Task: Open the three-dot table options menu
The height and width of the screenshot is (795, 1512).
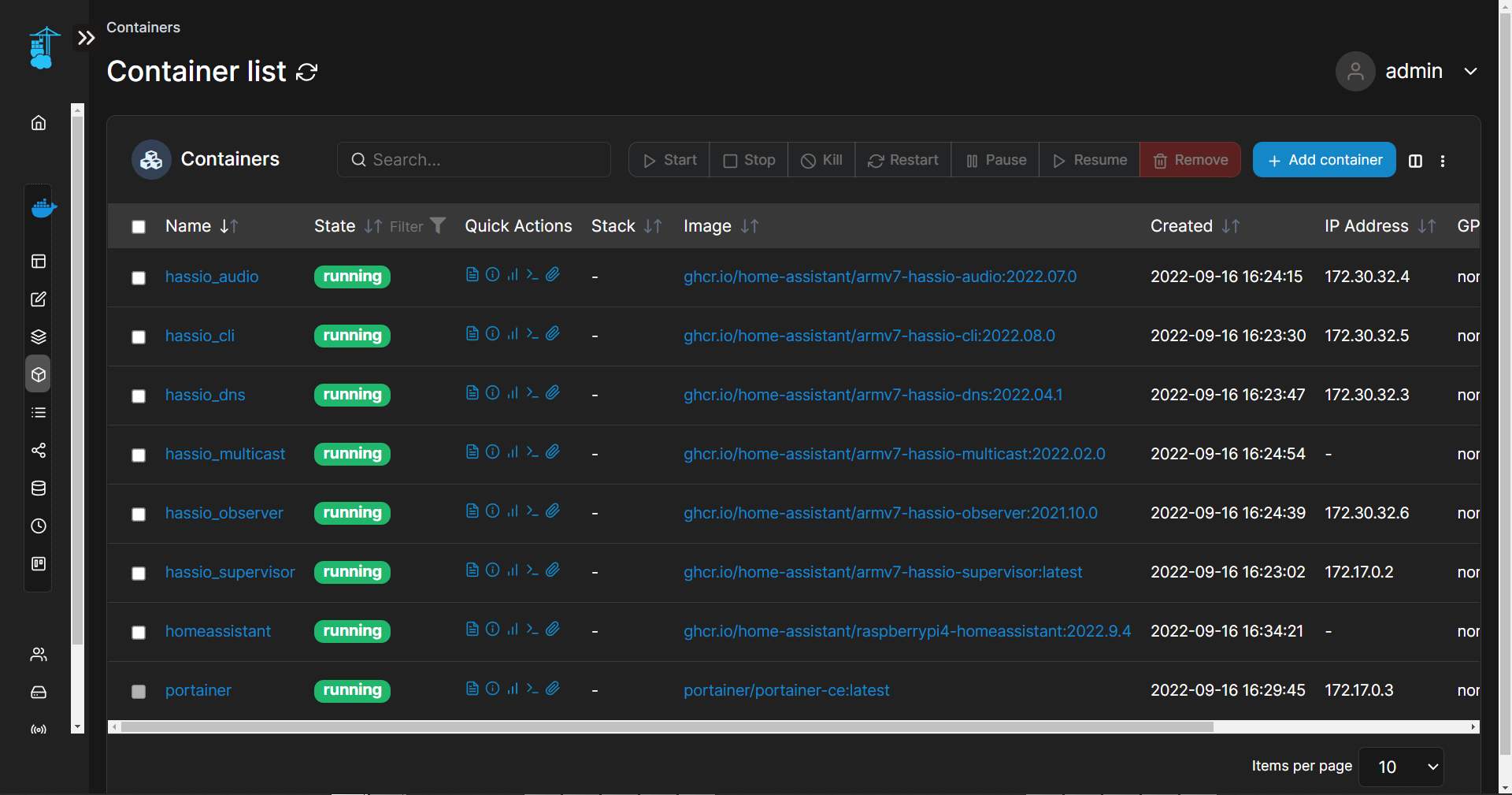Action: [1443, 161]
